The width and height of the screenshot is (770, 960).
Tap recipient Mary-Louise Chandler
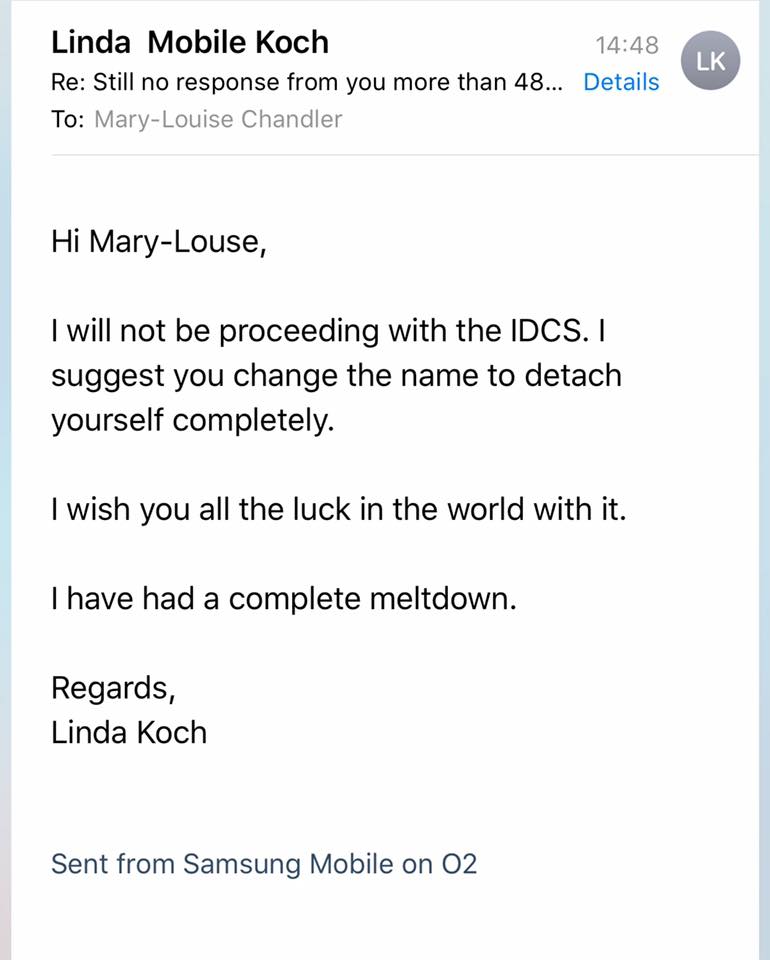point(218,119)
